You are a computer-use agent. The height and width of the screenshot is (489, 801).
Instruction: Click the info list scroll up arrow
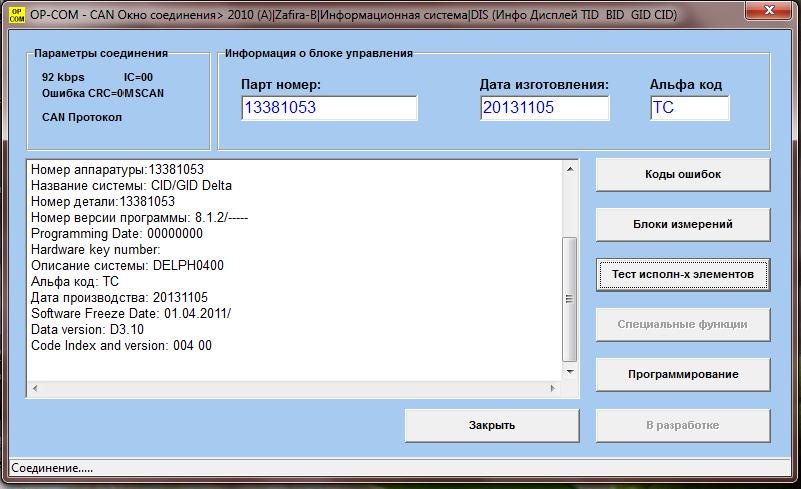570,169
